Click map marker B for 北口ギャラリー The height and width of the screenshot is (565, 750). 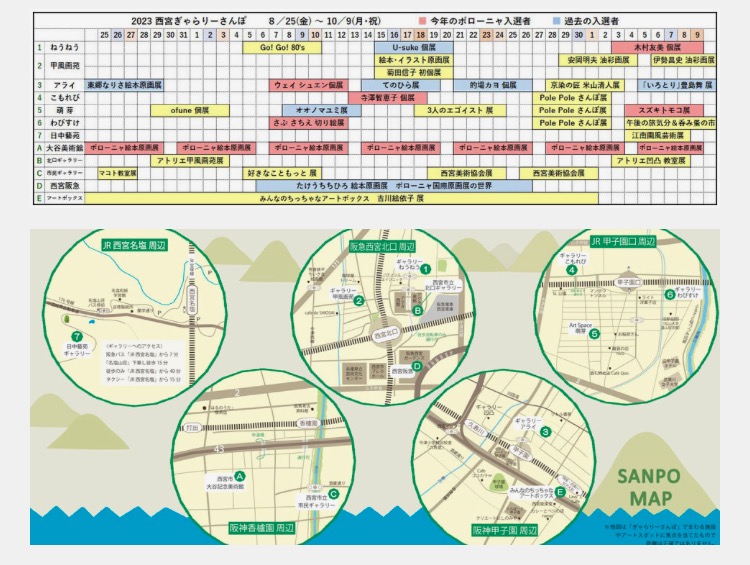(418, 310)
